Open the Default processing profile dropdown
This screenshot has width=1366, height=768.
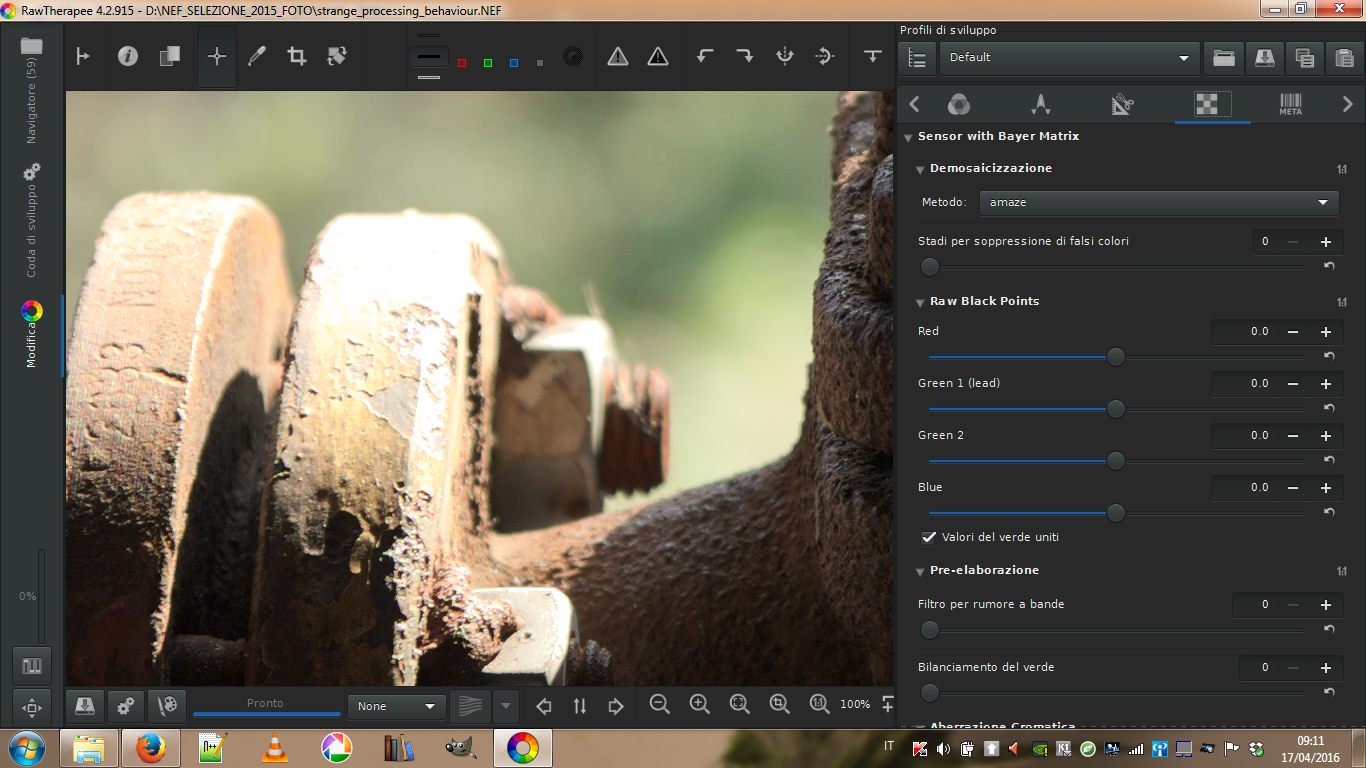pyautogui.click(x=1069, y=58)
